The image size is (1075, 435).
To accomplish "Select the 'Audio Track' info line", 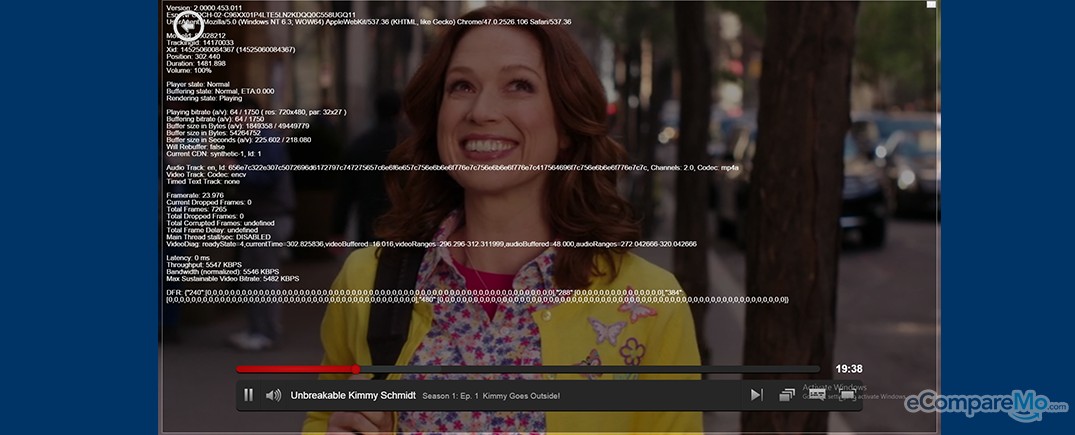I will coord(452,167).
